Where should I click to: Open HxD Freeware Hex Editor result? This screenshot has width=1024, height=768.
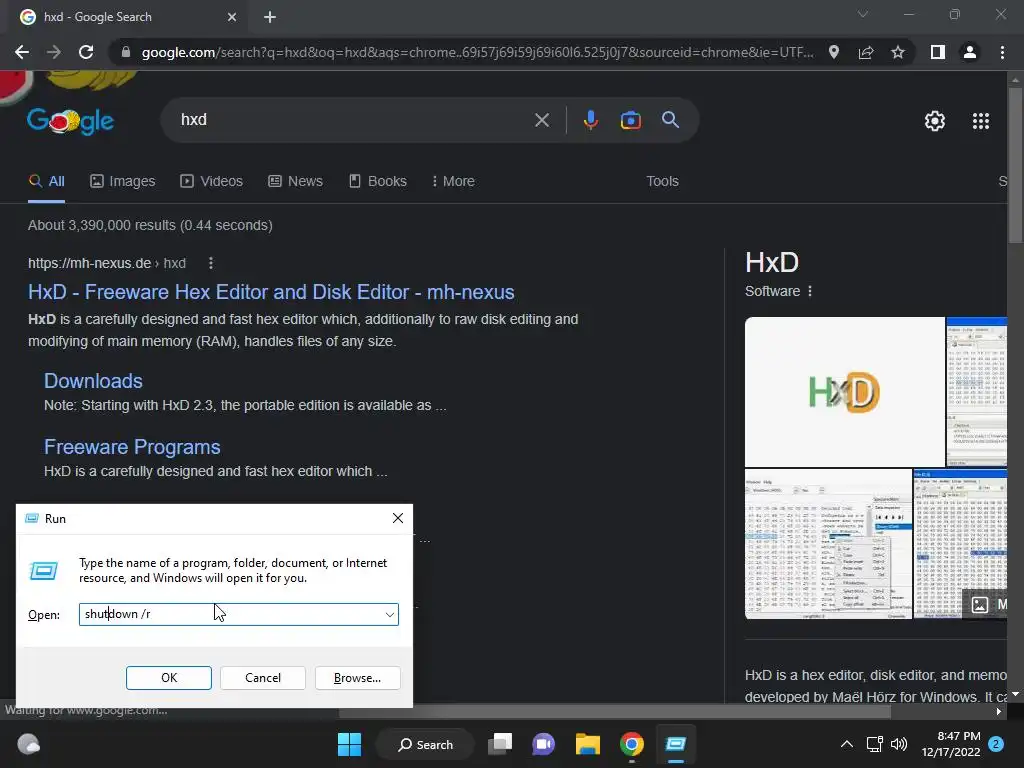click(271, 292)
